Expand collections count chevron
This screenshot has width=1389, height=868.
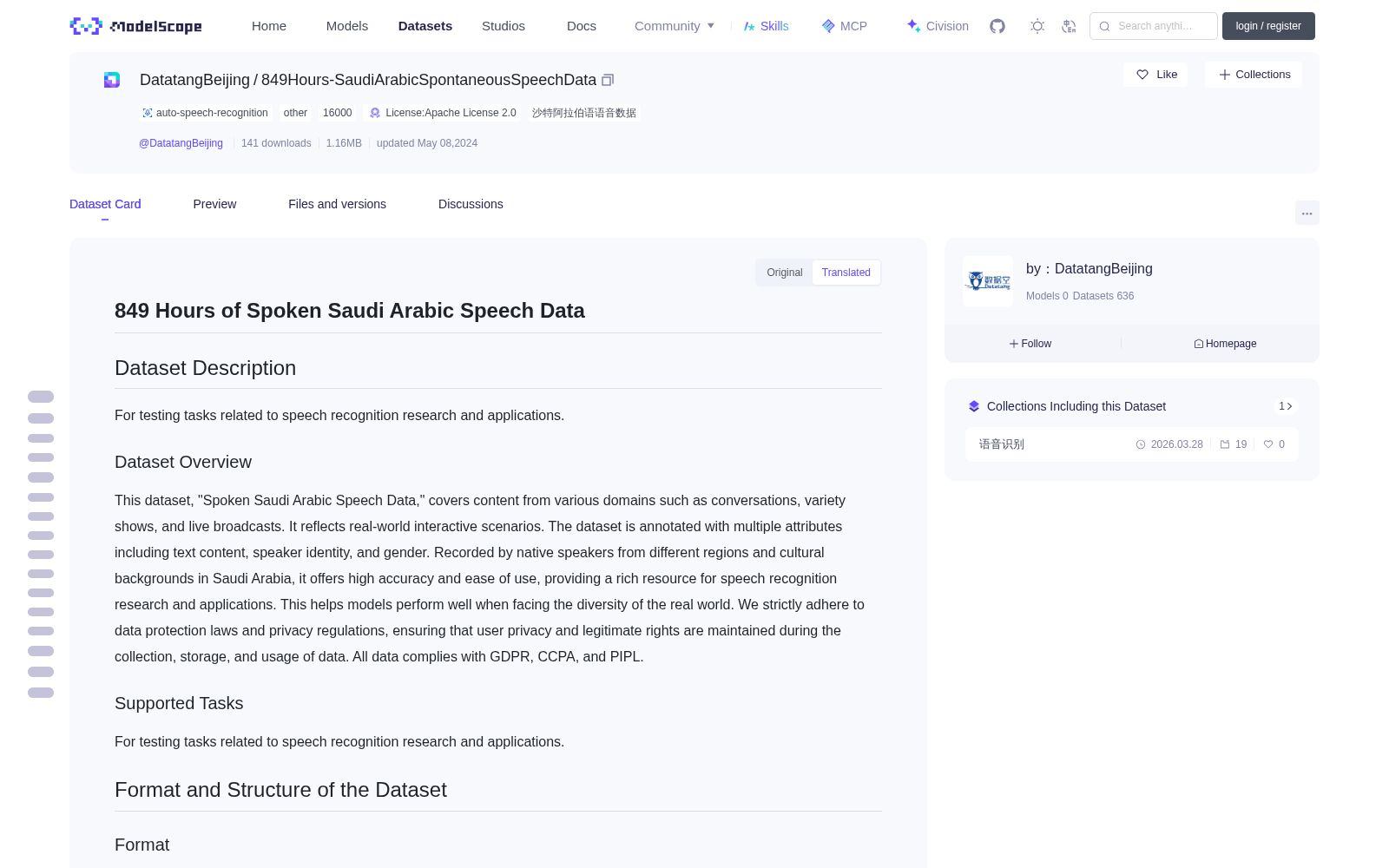pos(1286,406)
